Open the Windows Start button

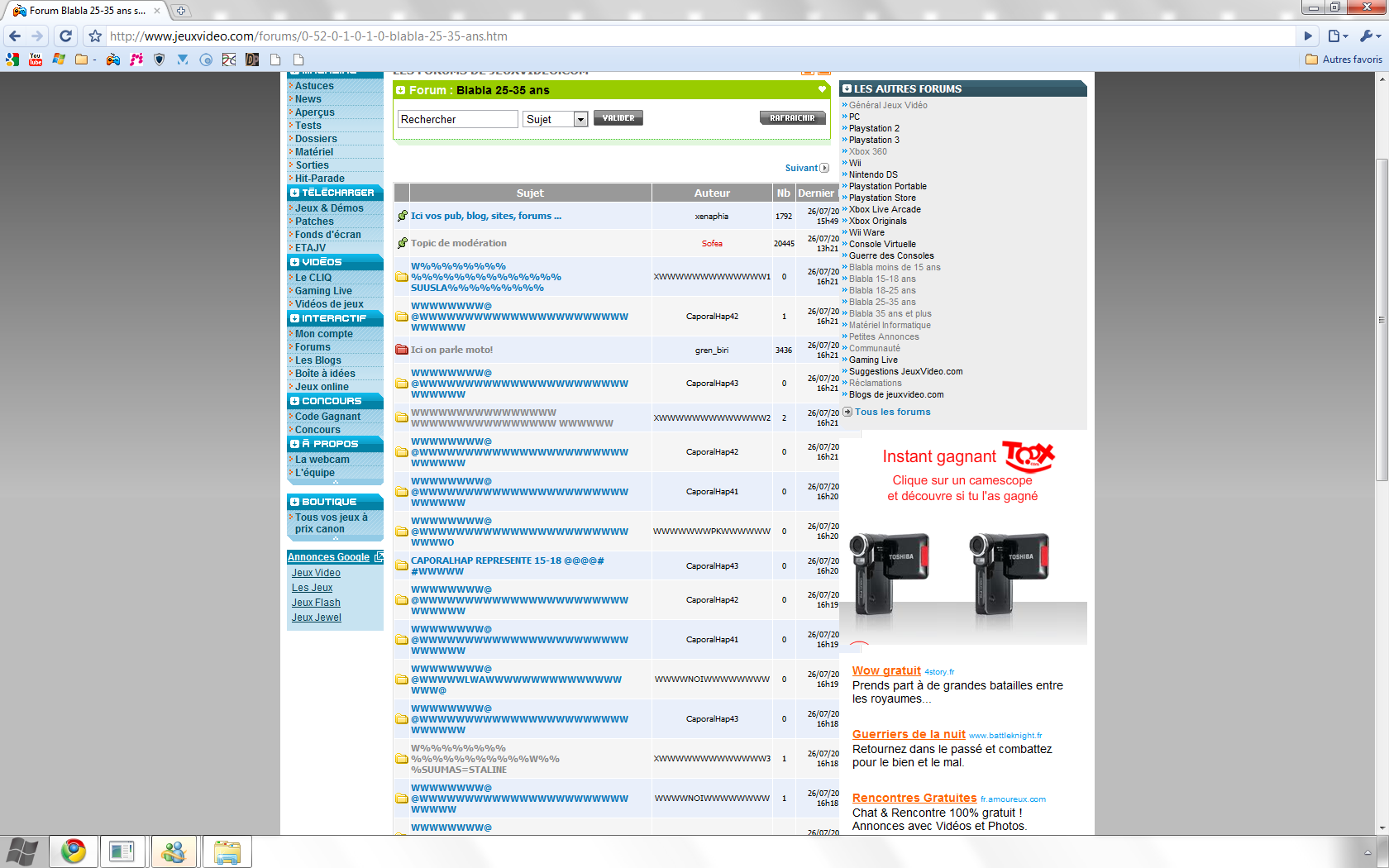click(x=22, y=851)
